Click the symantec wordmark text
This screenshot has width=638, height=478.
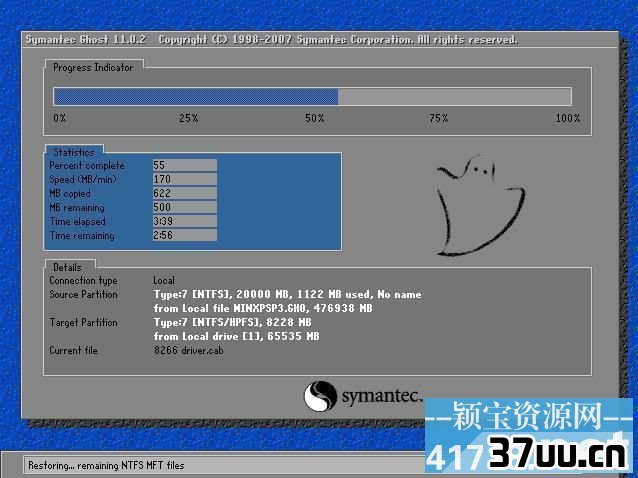pos(381,396)
